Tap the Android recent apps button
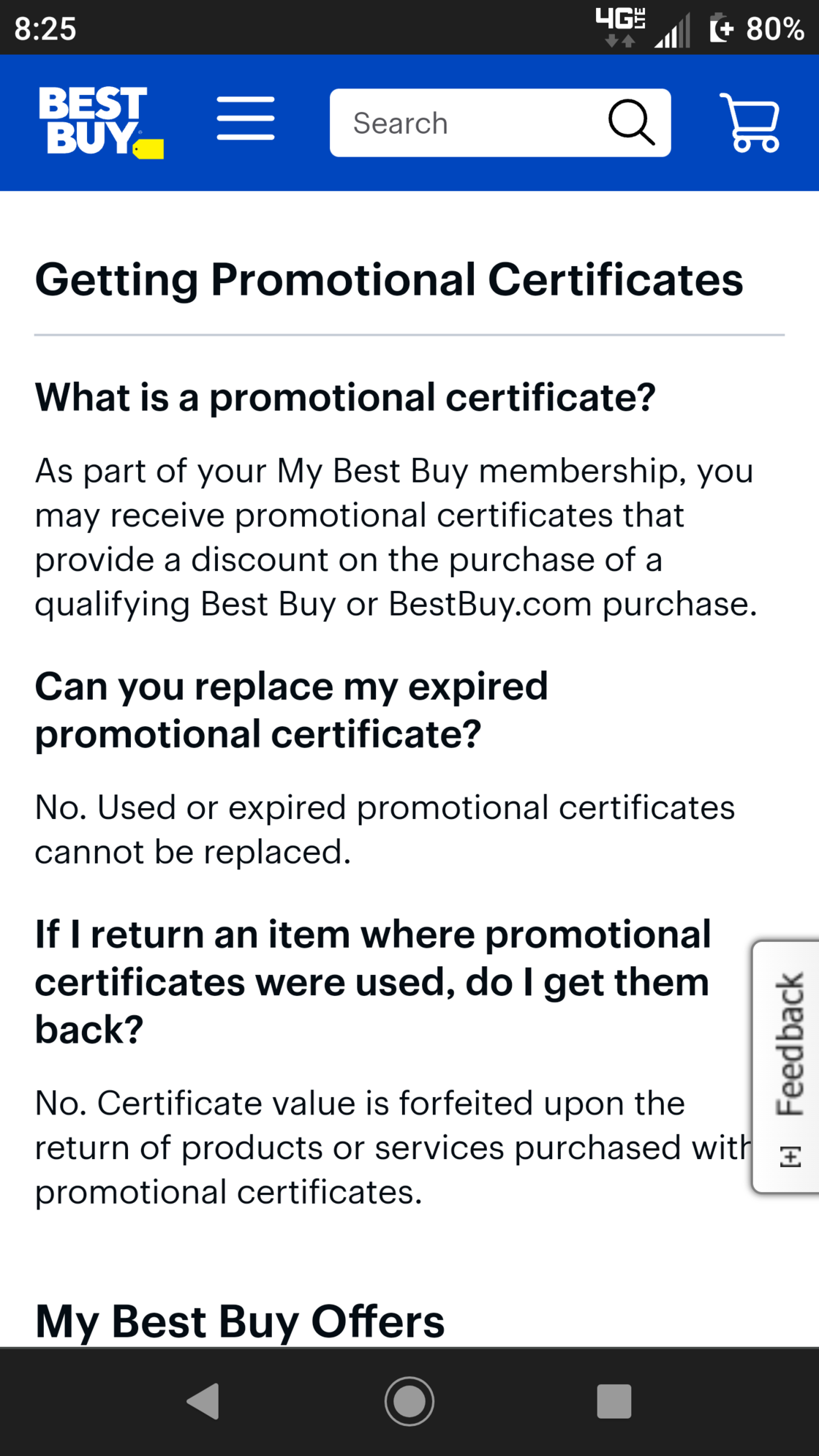The height and width of the screenshot is (1456, 819). tap(614, 1401)
